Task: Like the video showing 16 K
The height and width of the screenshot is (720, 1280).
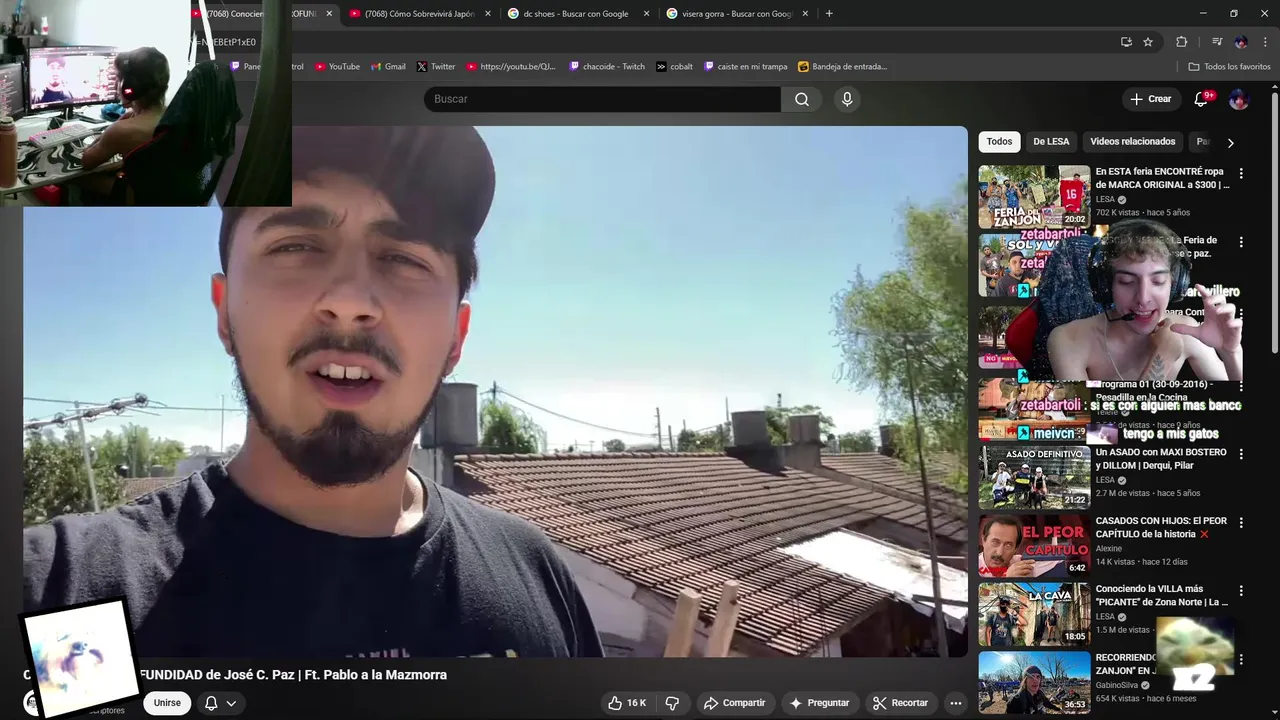Action: (627, 703)
